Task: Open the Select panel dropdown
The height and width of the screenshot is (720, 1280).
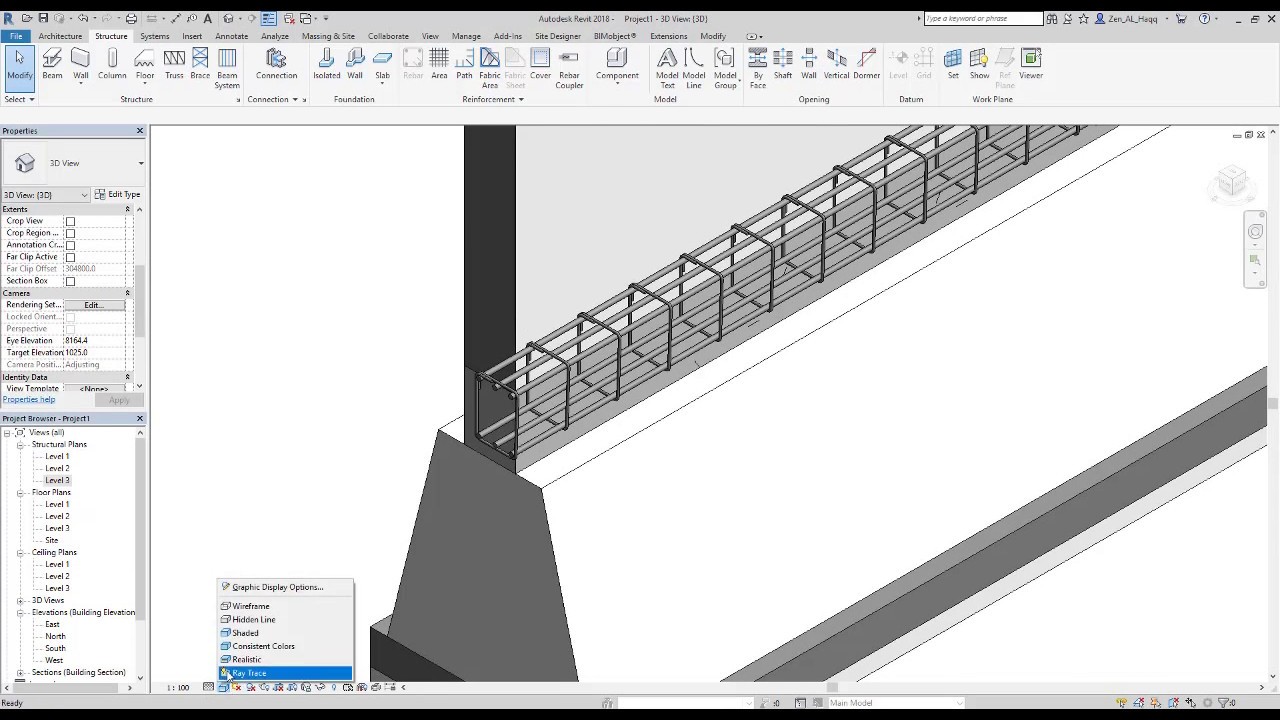Action: [19, 99]
